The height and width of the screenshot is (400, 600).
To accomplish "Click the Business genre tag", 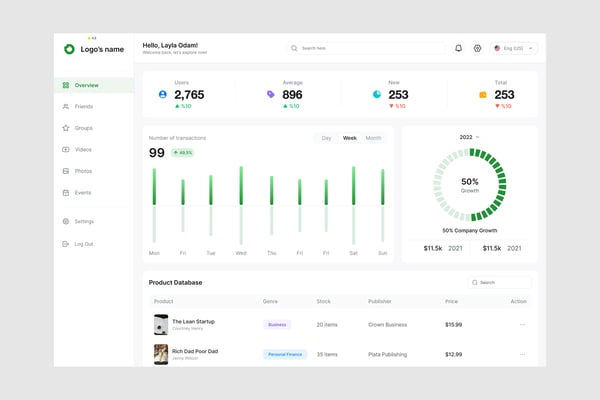I will 277,325.
